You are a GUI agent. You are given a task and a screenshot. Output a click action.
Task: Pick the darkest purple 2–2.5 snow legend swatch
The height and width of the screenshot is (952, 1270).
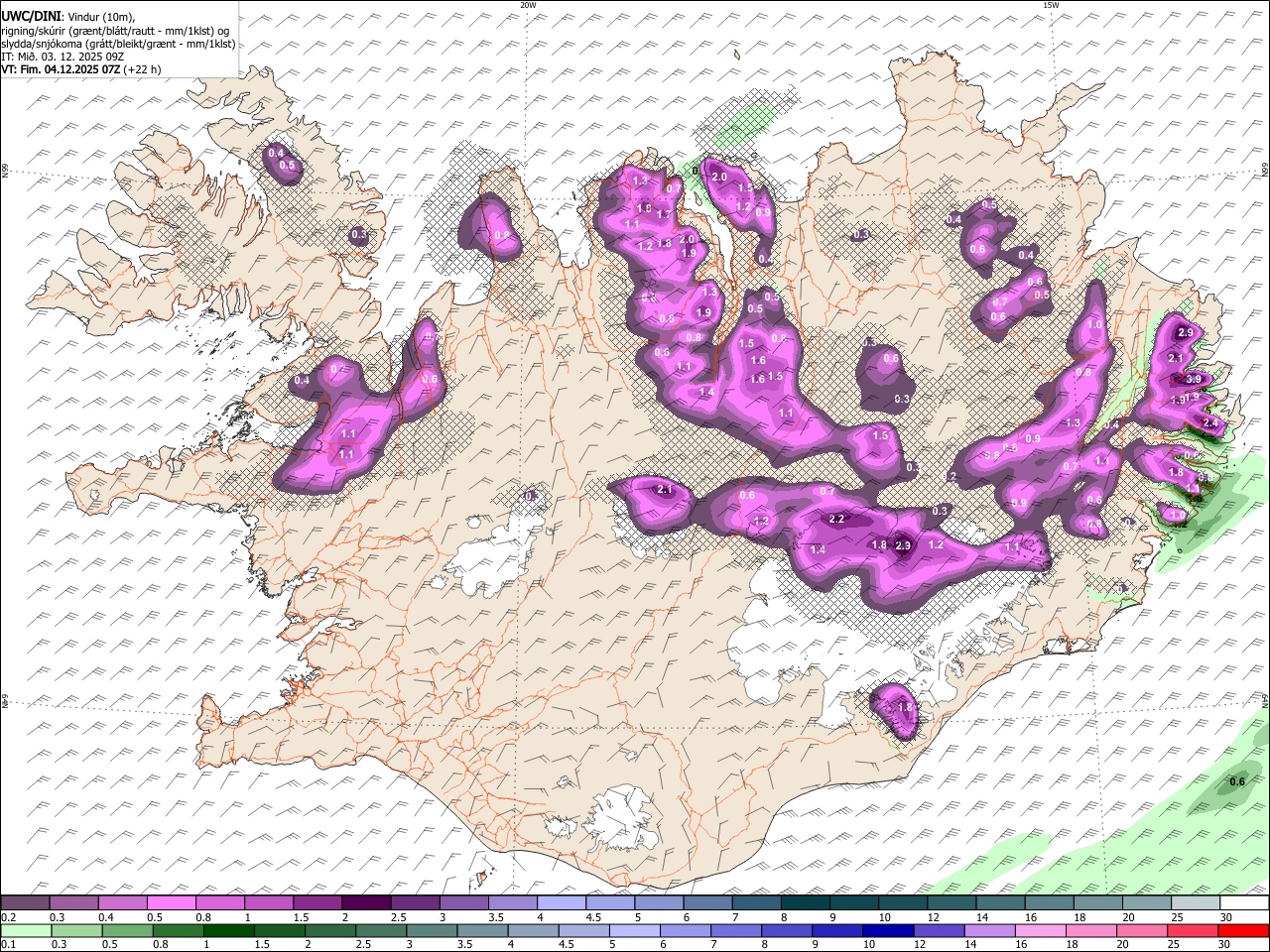click(x=366, y=903)
